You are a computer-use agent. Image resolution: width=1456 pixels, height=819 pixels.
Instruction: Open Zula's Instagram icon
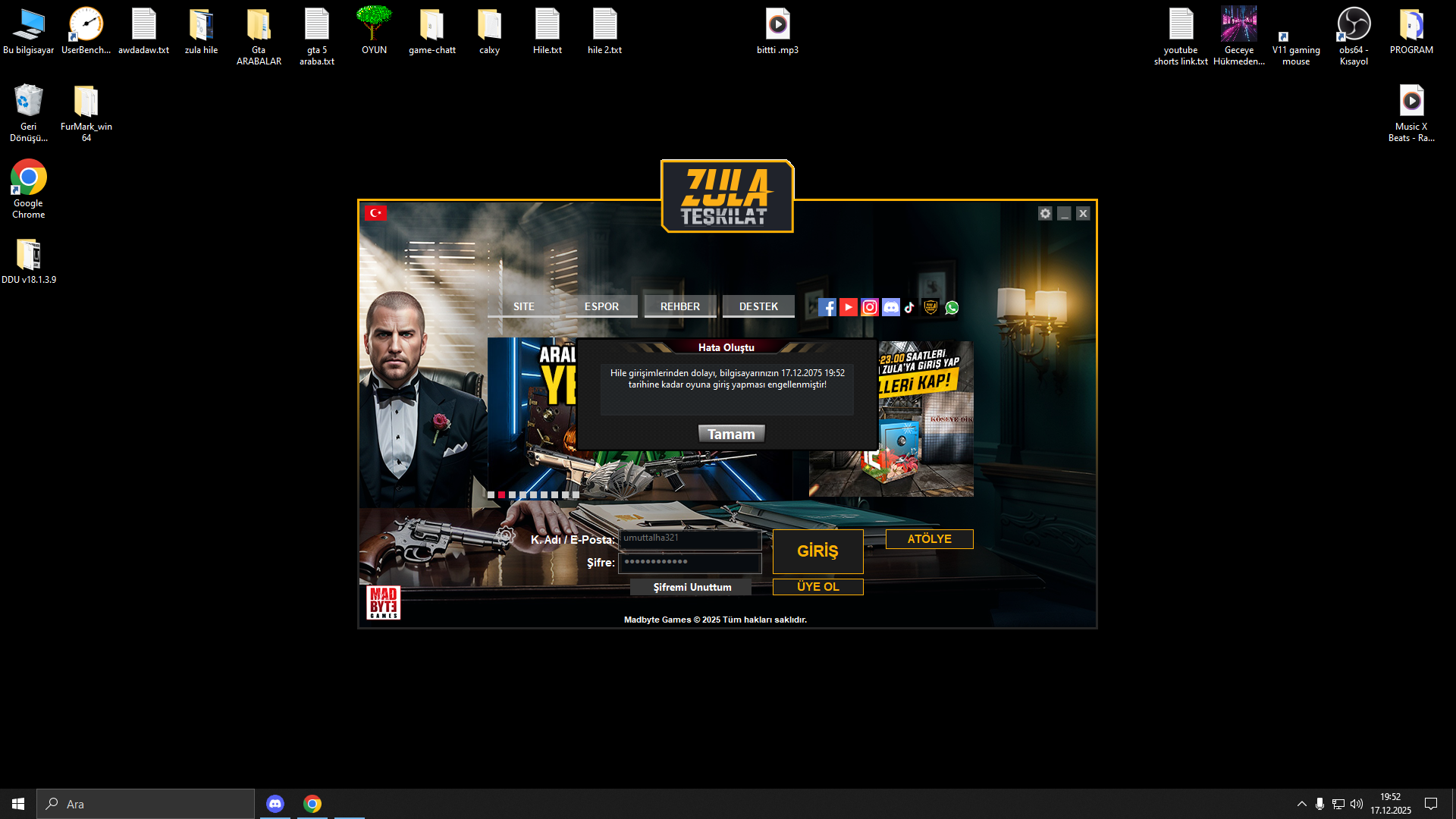(x=870, y=307)
